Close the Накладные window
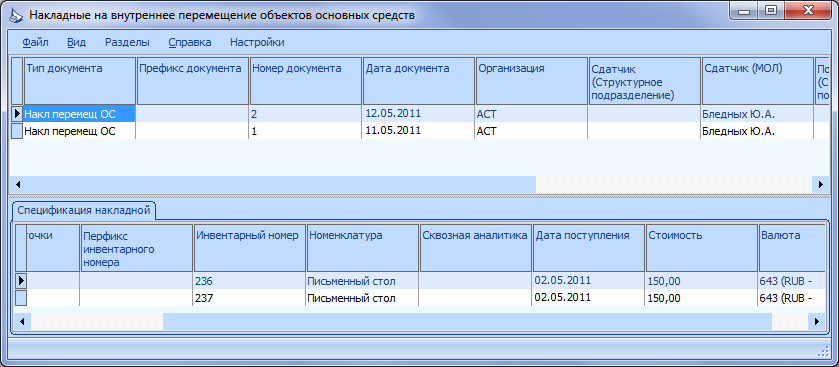Viewport: 839px width, 367px height. tap(807, 11)
